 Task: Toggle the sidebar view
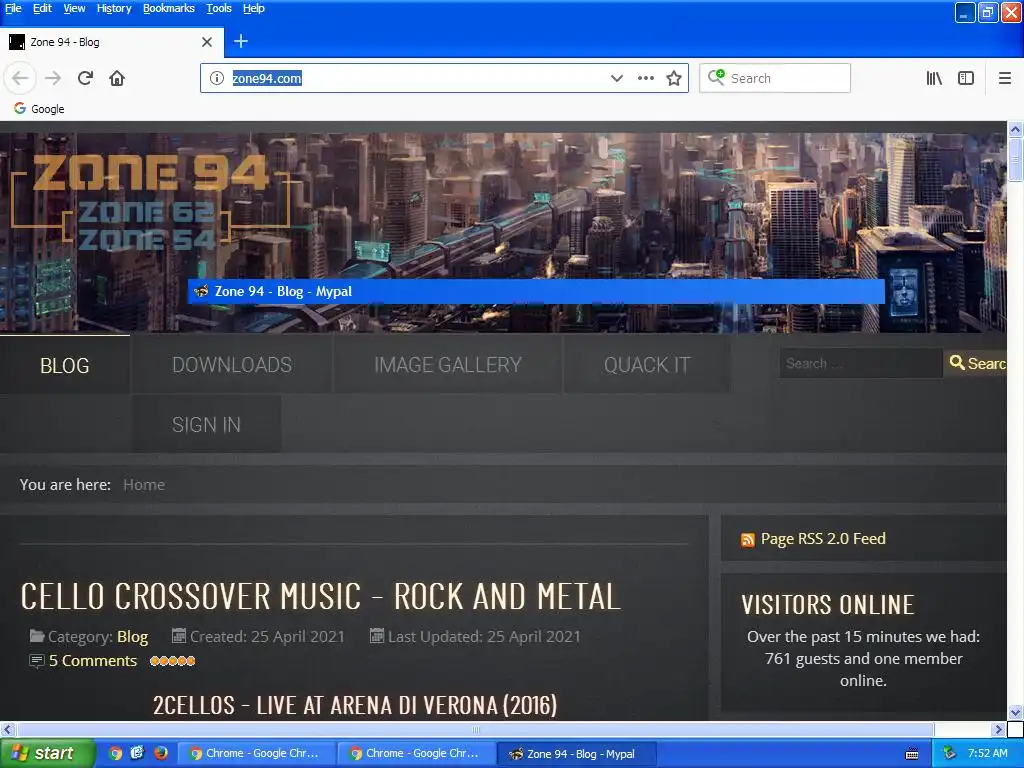966,78
